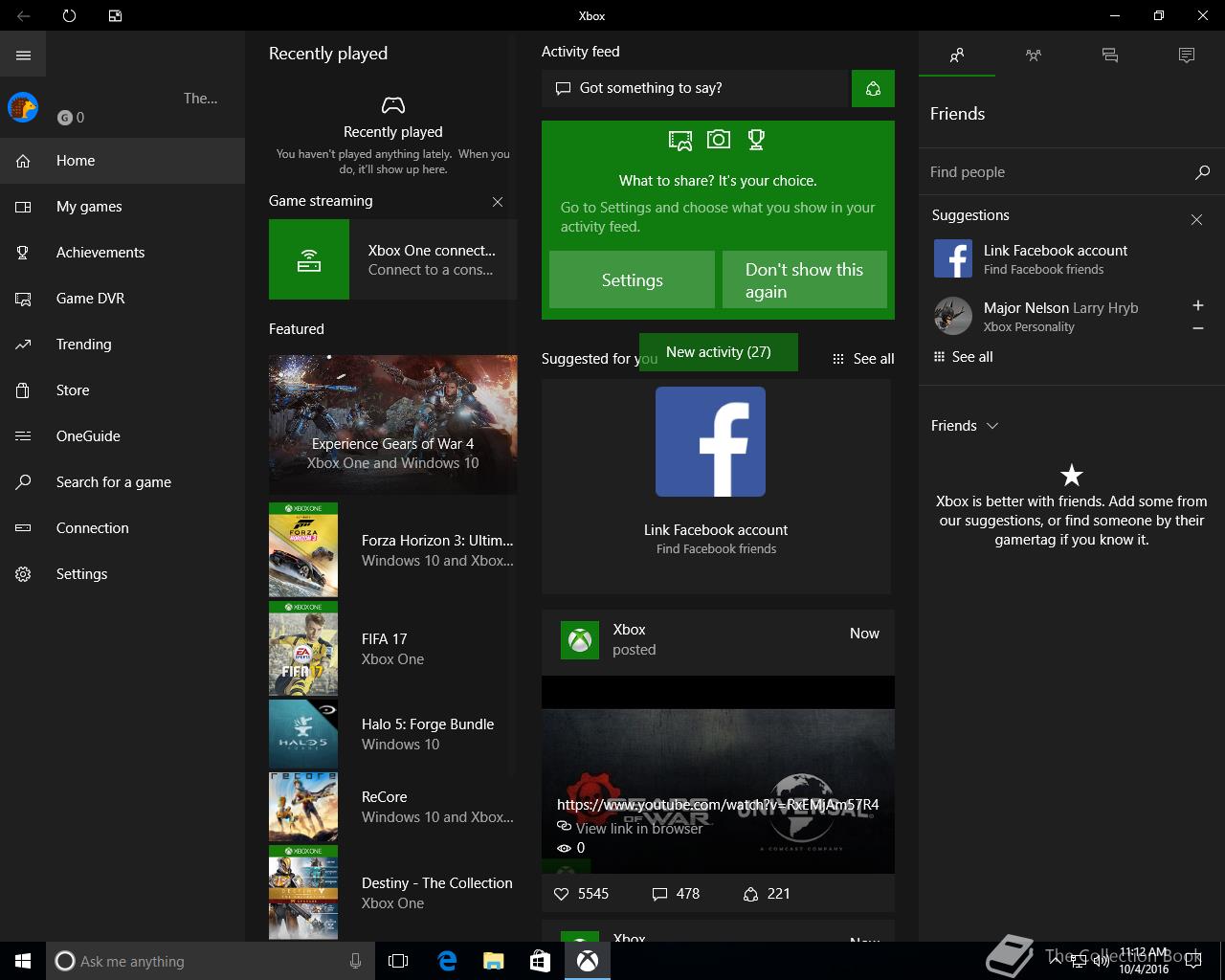1225x980 pixels.
Task: Expand the Friends filter dropdown
Action: pos(965,426)
